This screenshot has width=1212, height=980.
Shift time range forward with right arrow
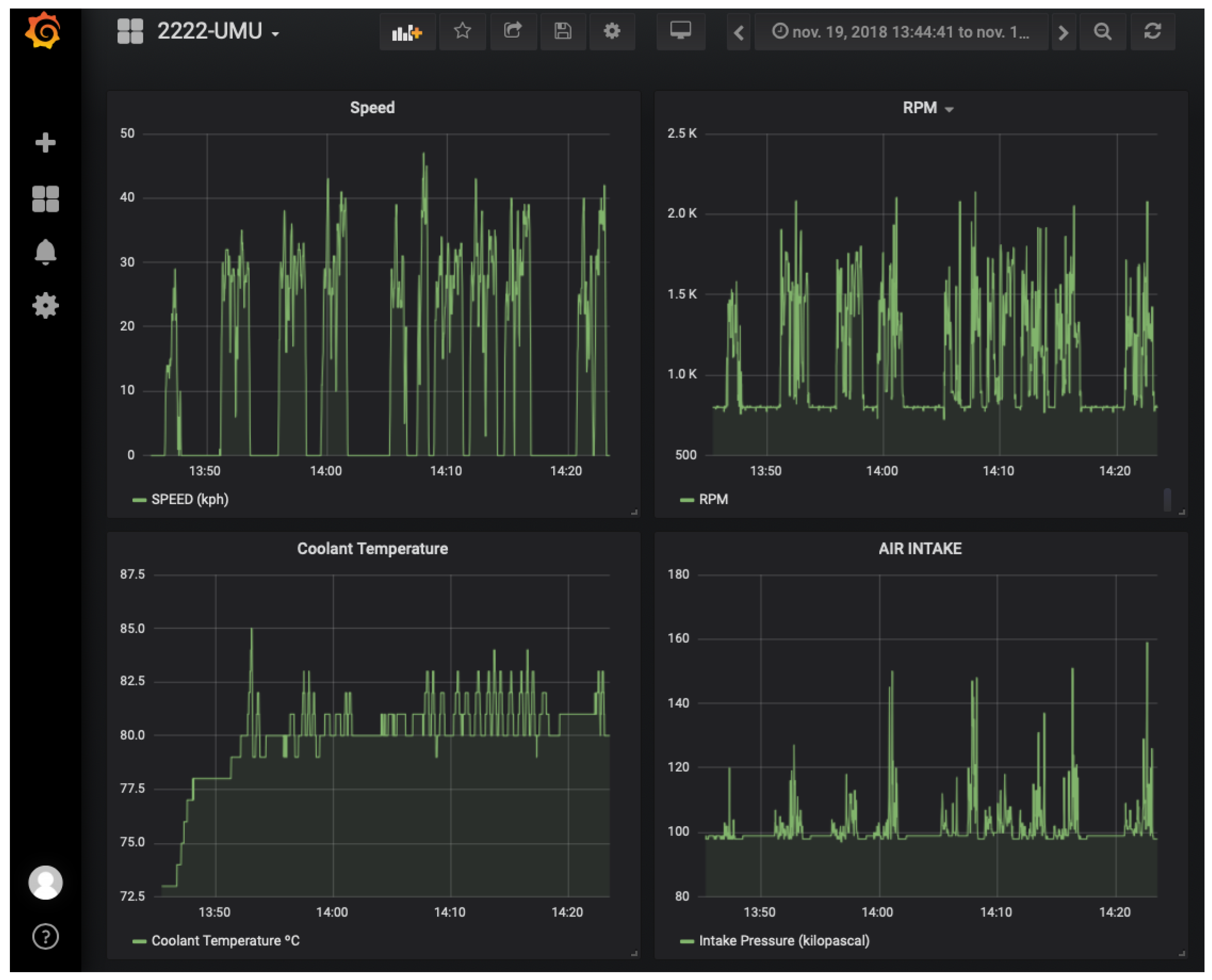pyautogui.click(x=1063, y=33)
